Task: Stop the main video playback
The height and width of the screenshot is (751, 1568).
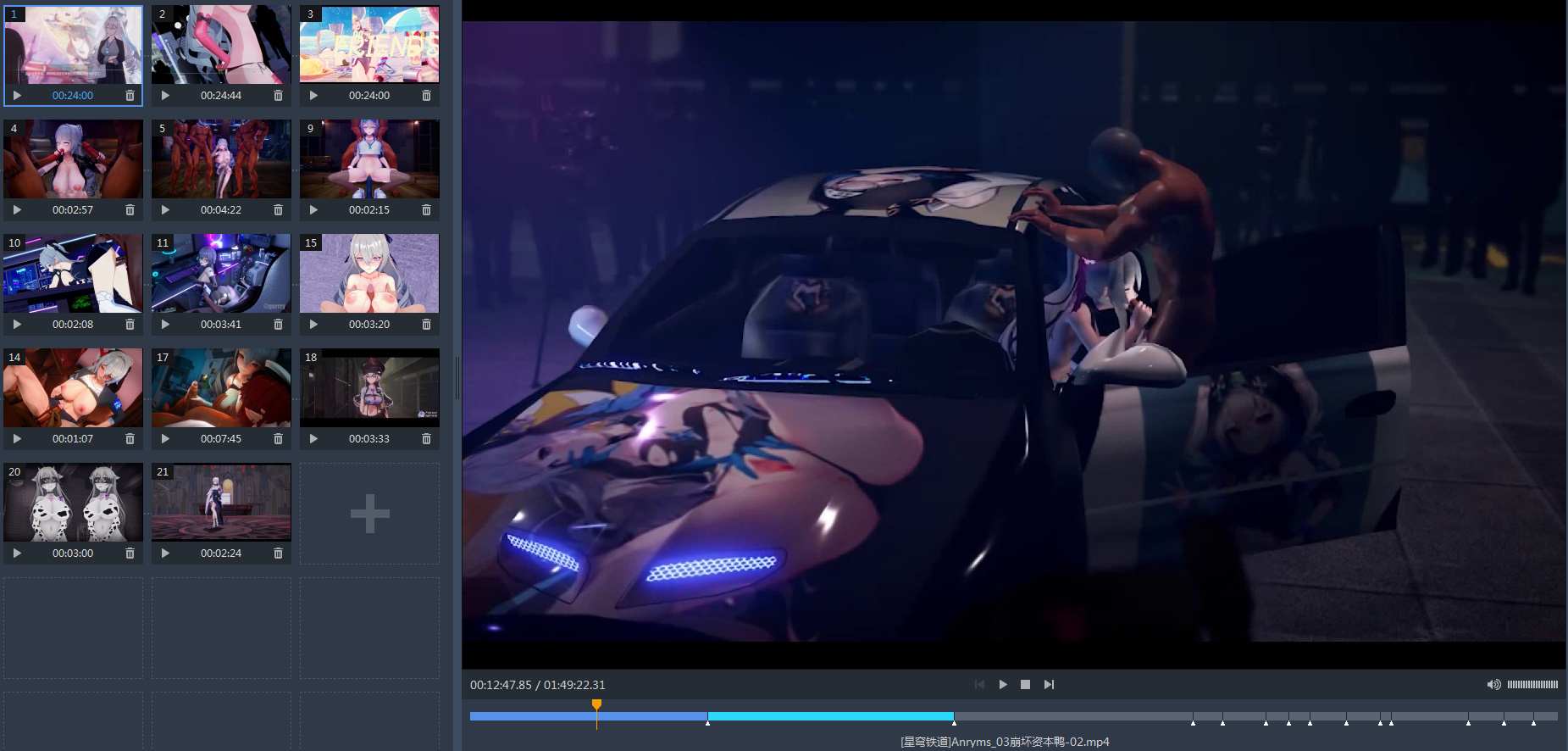Action: (x=1026, y=685)
